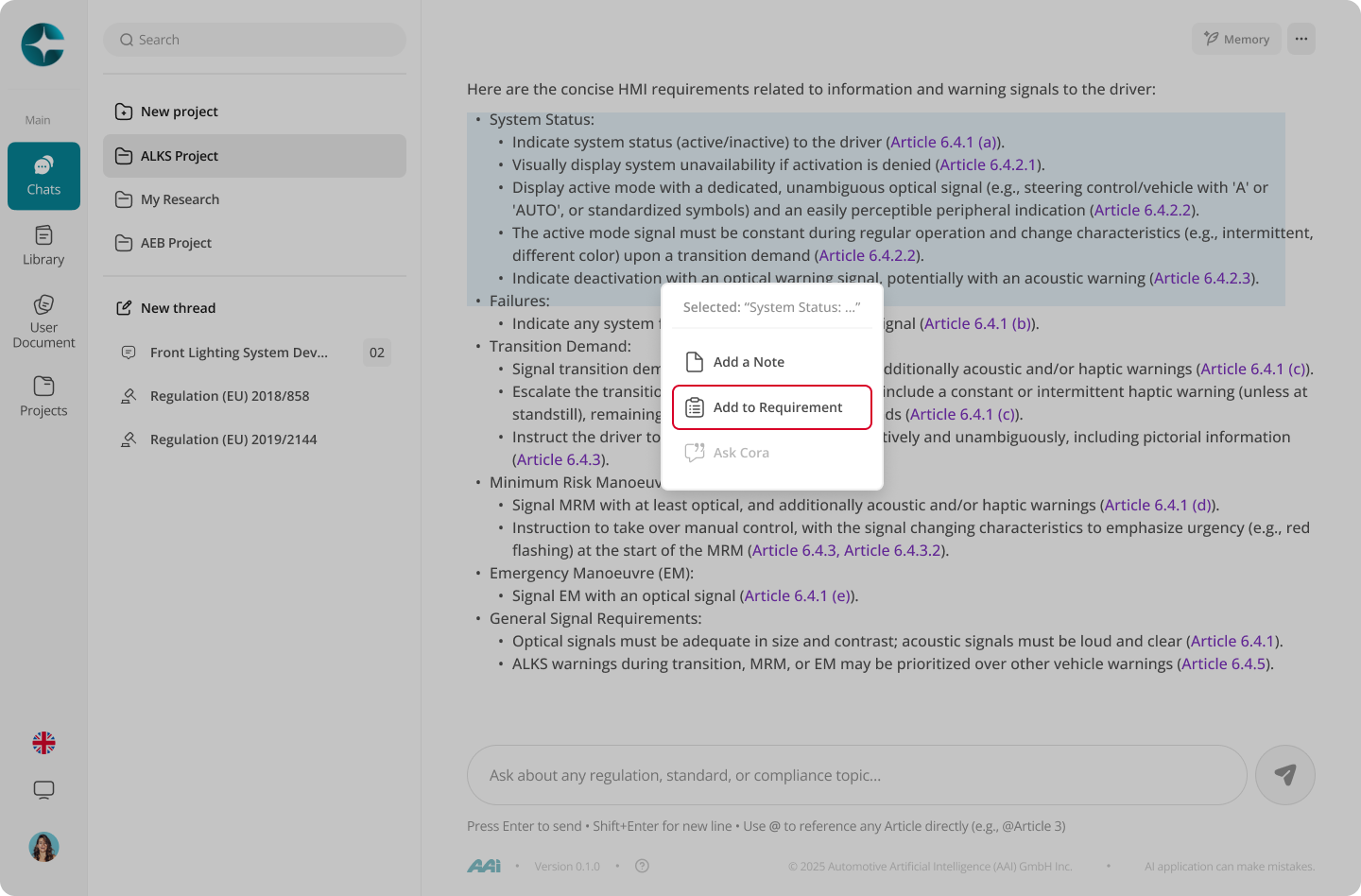The height and width of the screenshot is (896, 1361).
Task: Open the User Document section
Action: click(43, 321)
